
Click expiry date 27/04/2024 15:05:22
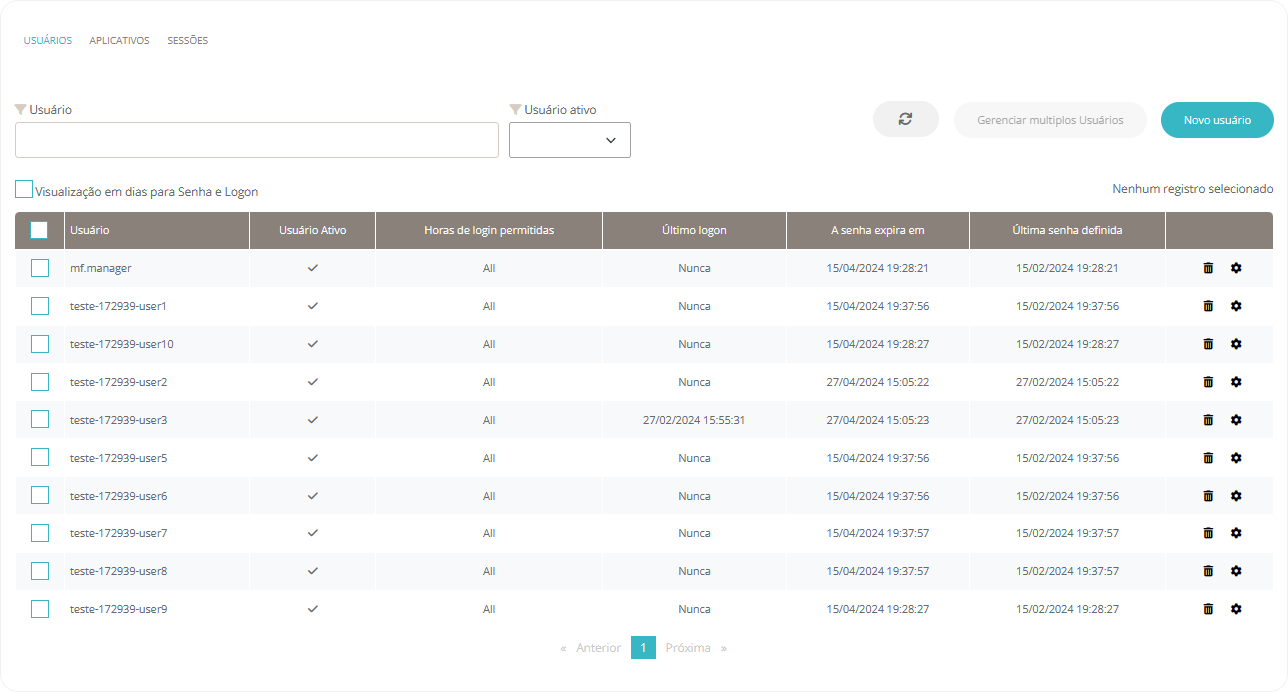click(x=878, y=382)
